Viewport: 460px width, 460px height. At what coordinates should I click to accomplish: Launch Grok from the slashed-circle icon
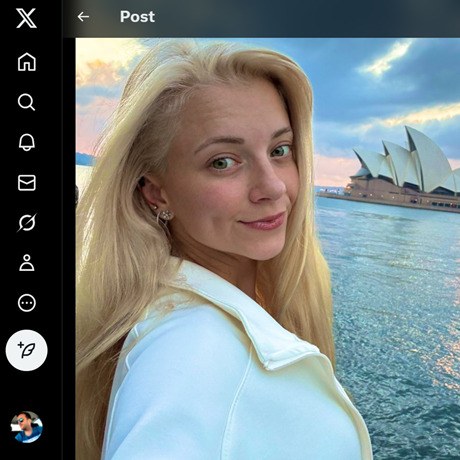tap(27, 223)
